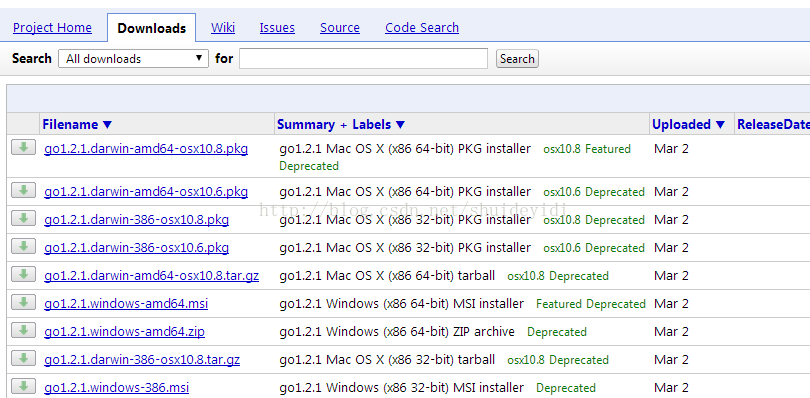The height and width of the screenshot is (398, 810).
Task: Click download arrow icon for go1.2.1.darwin-amd64-osx10.8.tar.gz
Action: point(23,274)
